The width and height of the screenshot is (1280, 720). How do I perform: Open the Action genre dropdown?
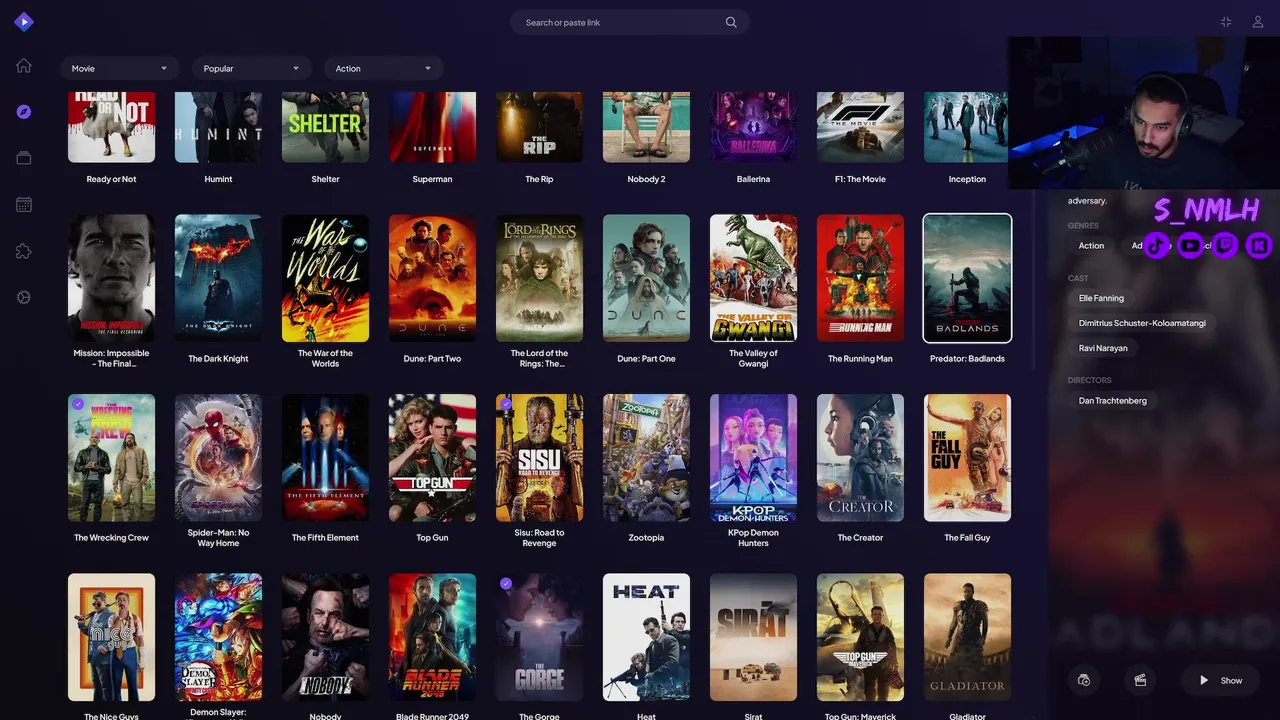pos(384,68)
